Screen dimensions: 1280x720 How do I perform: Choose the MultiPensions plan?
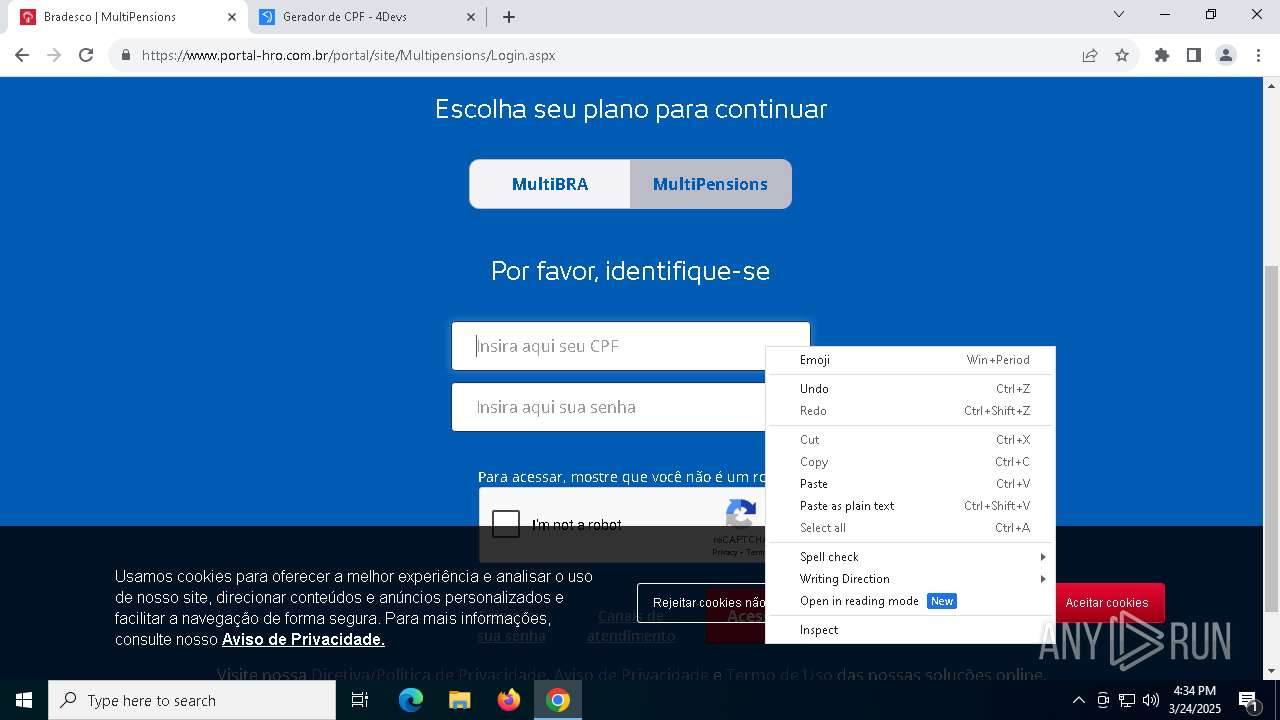(x=711, y=184)
